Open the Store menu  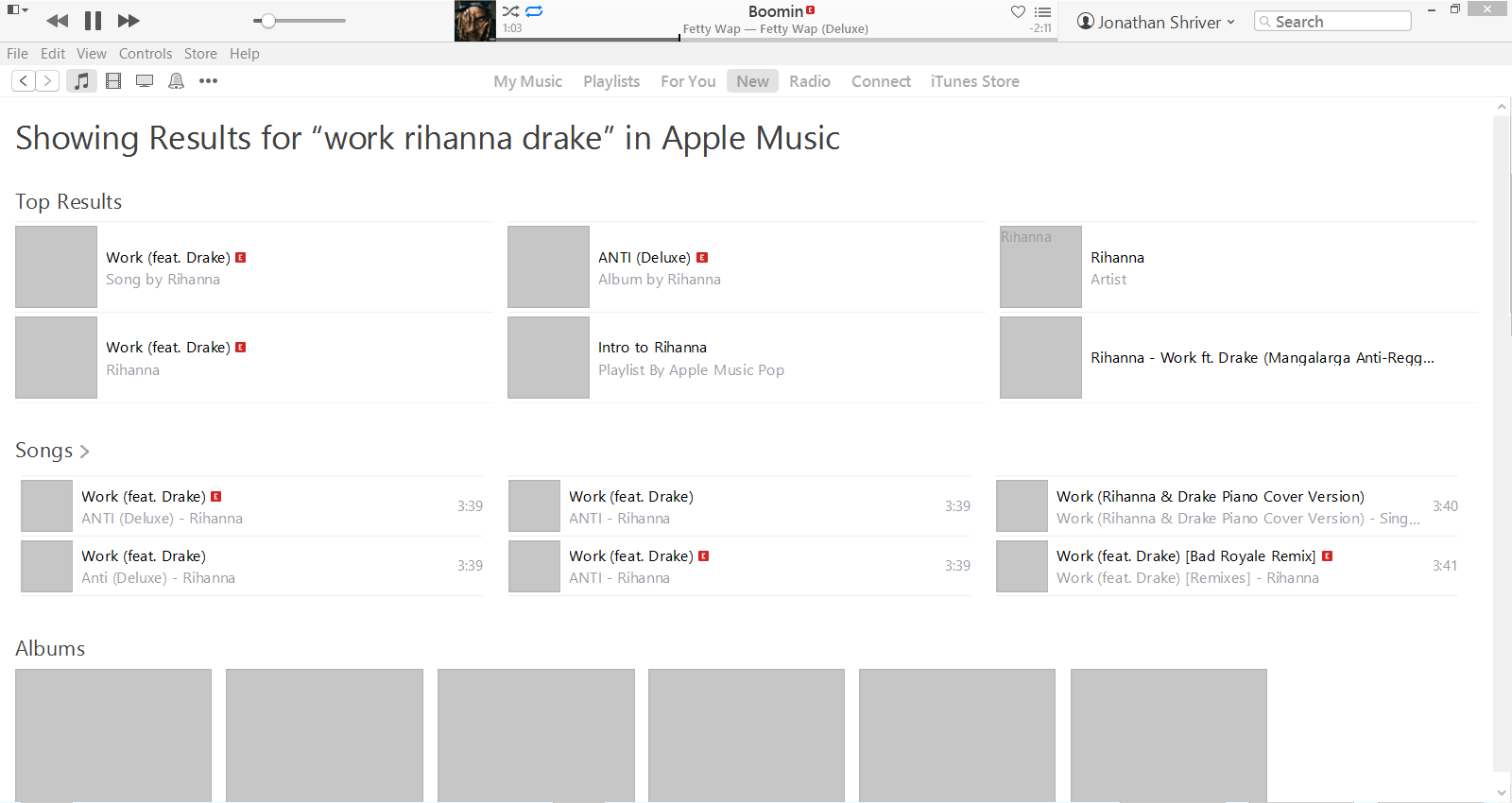click(200, 54)
